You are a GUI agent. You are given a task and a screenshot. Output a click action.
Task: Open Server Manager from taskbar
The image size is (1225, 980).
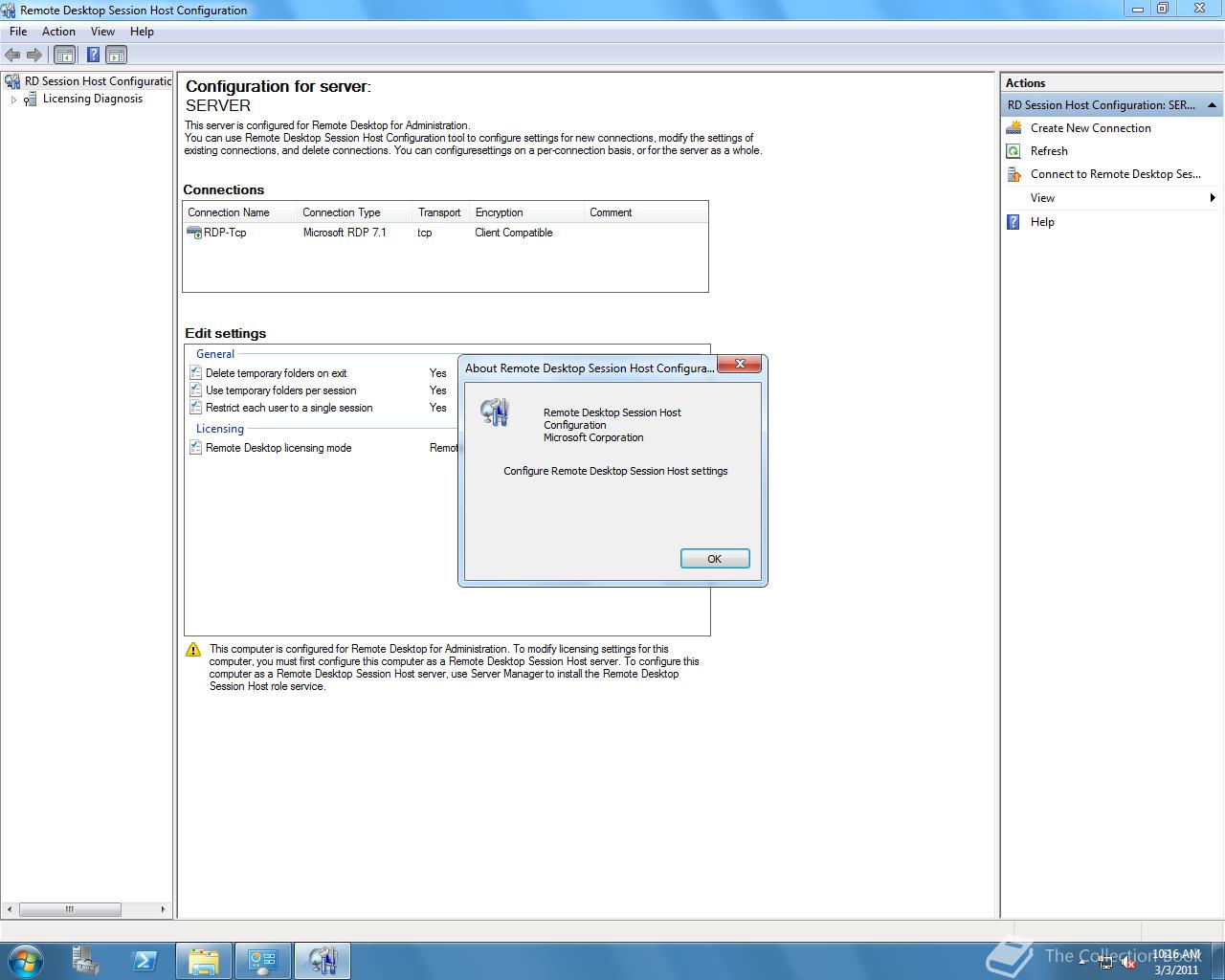pyautogui.click(x=85, y=961)
